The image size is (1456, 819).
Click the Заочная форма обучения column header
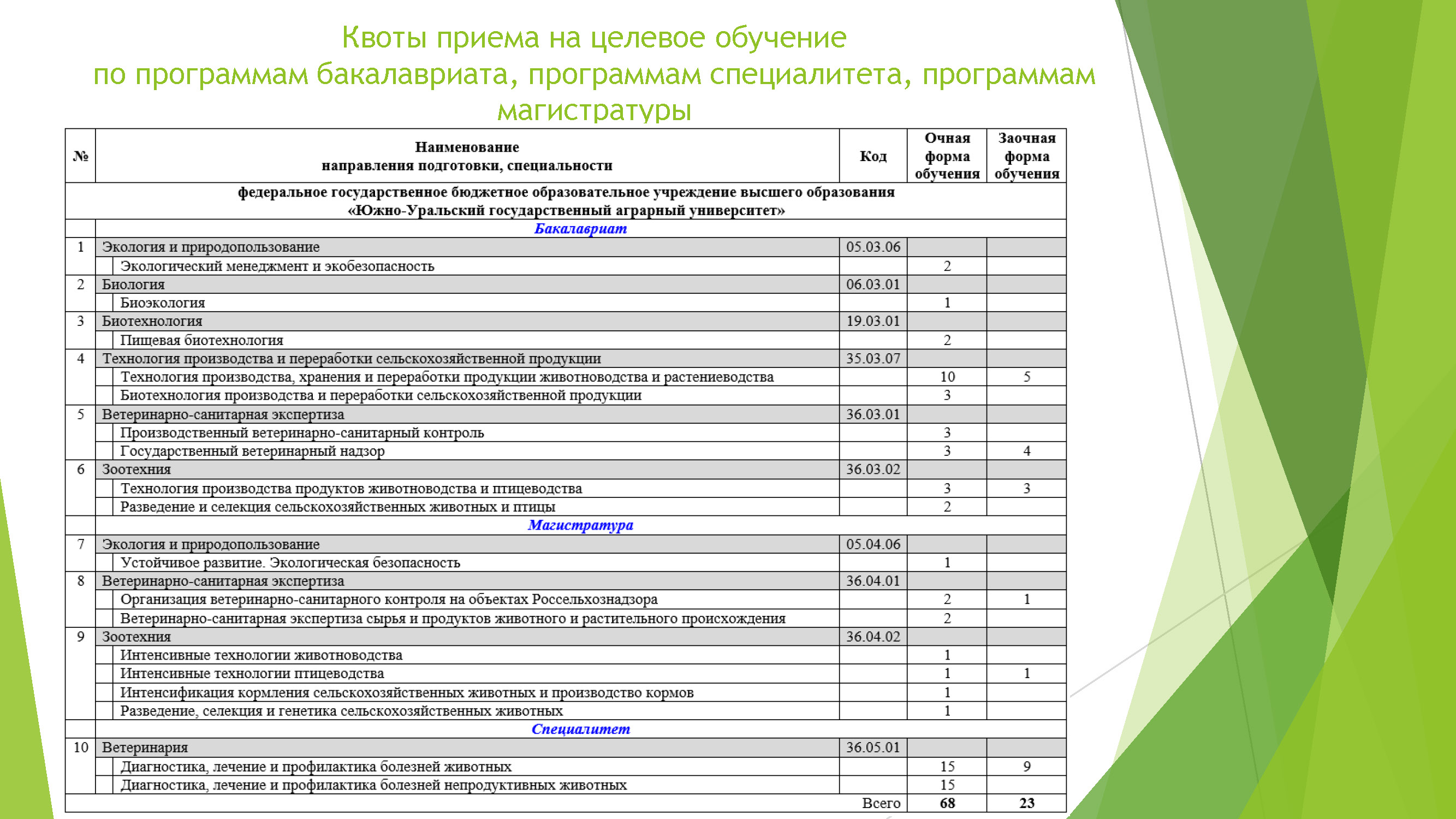click(x=1026, y=157)
